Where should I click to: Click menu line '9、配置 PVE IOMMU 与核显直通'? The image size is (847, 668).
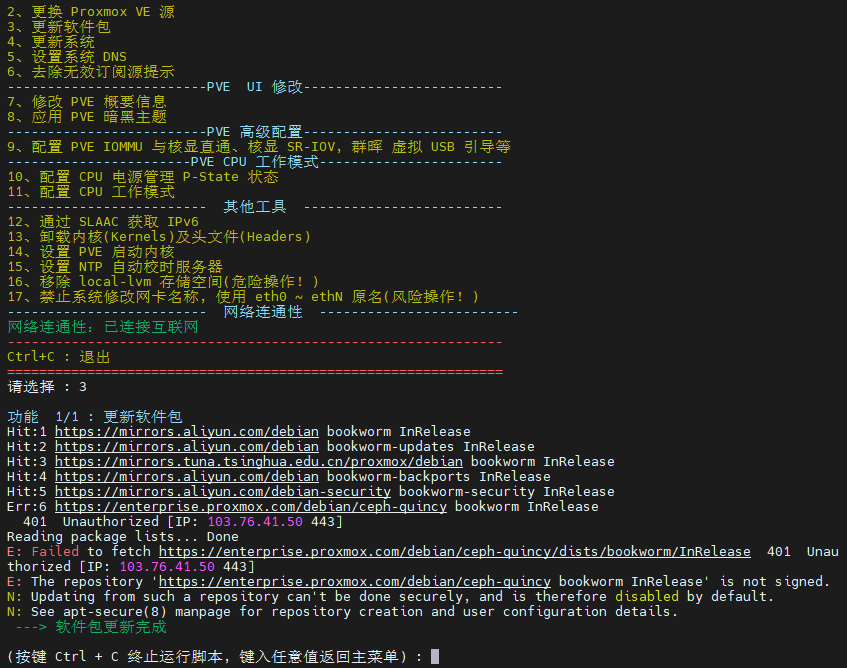259,147
